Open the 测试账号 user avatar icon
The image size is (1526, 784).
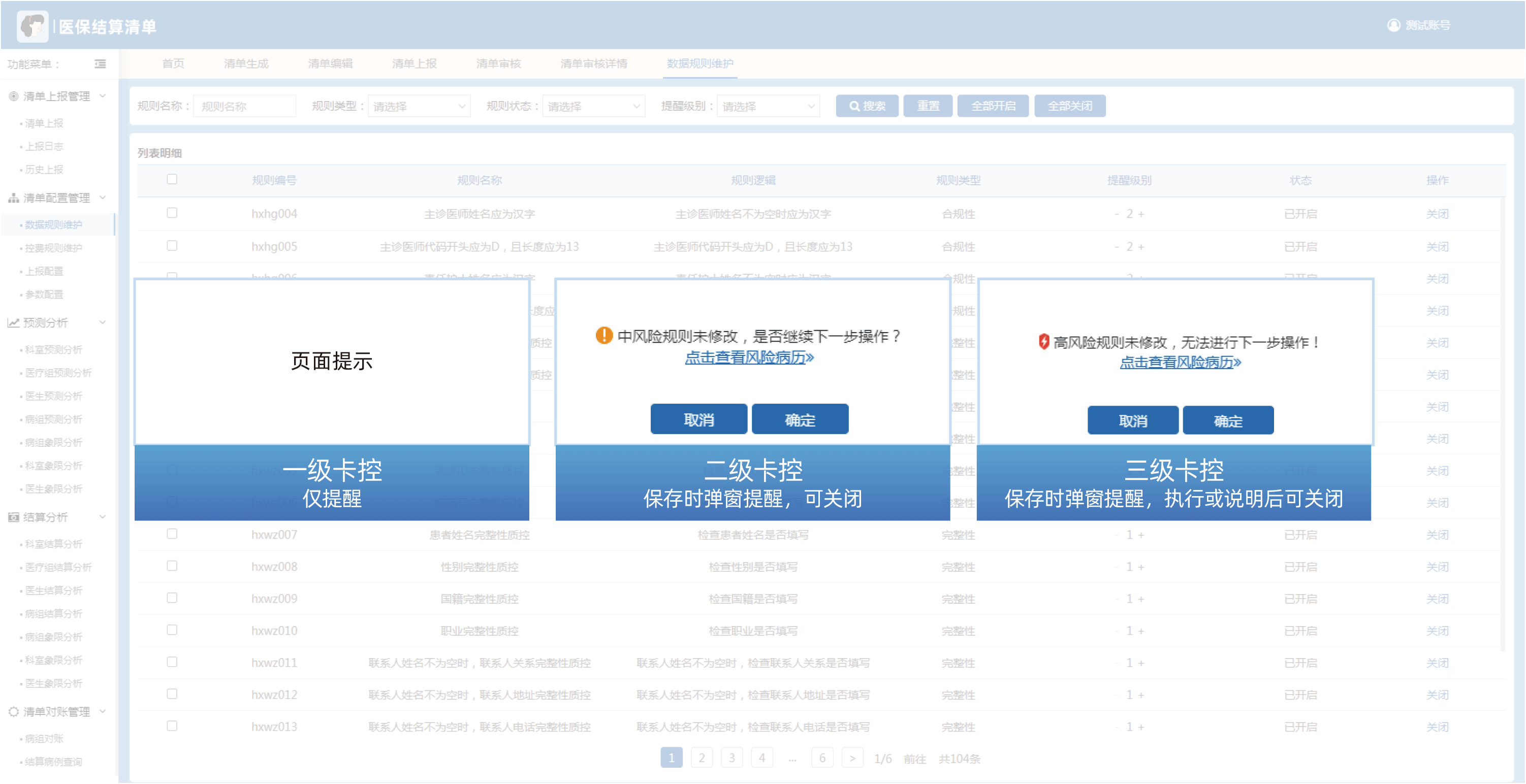tap(1393, 25)
